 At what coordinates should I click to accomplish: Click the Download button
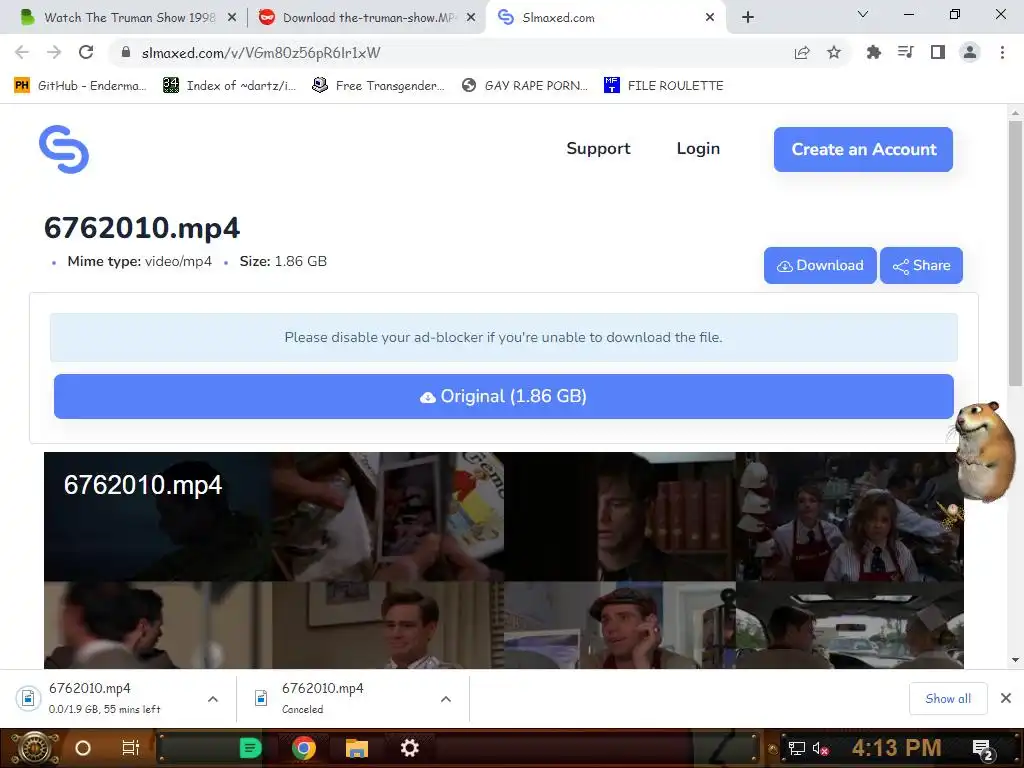[820, 265]
